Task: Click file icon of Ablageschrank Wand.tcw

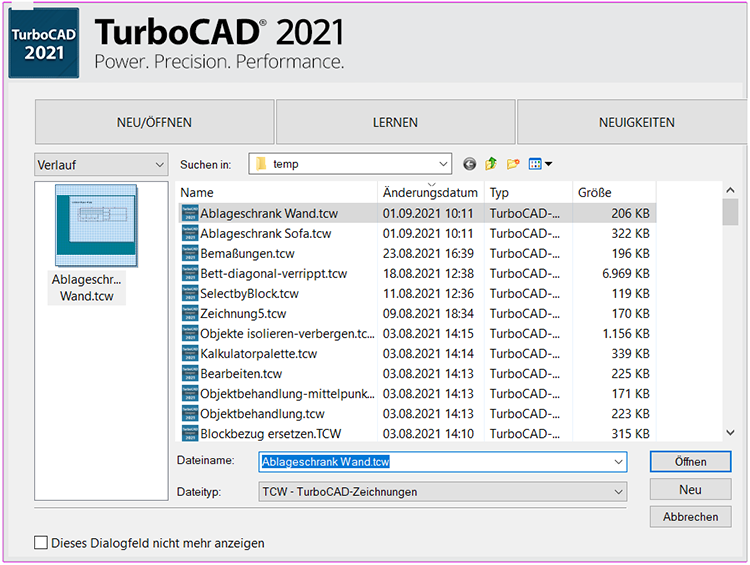Action: (x=190, y=213)
